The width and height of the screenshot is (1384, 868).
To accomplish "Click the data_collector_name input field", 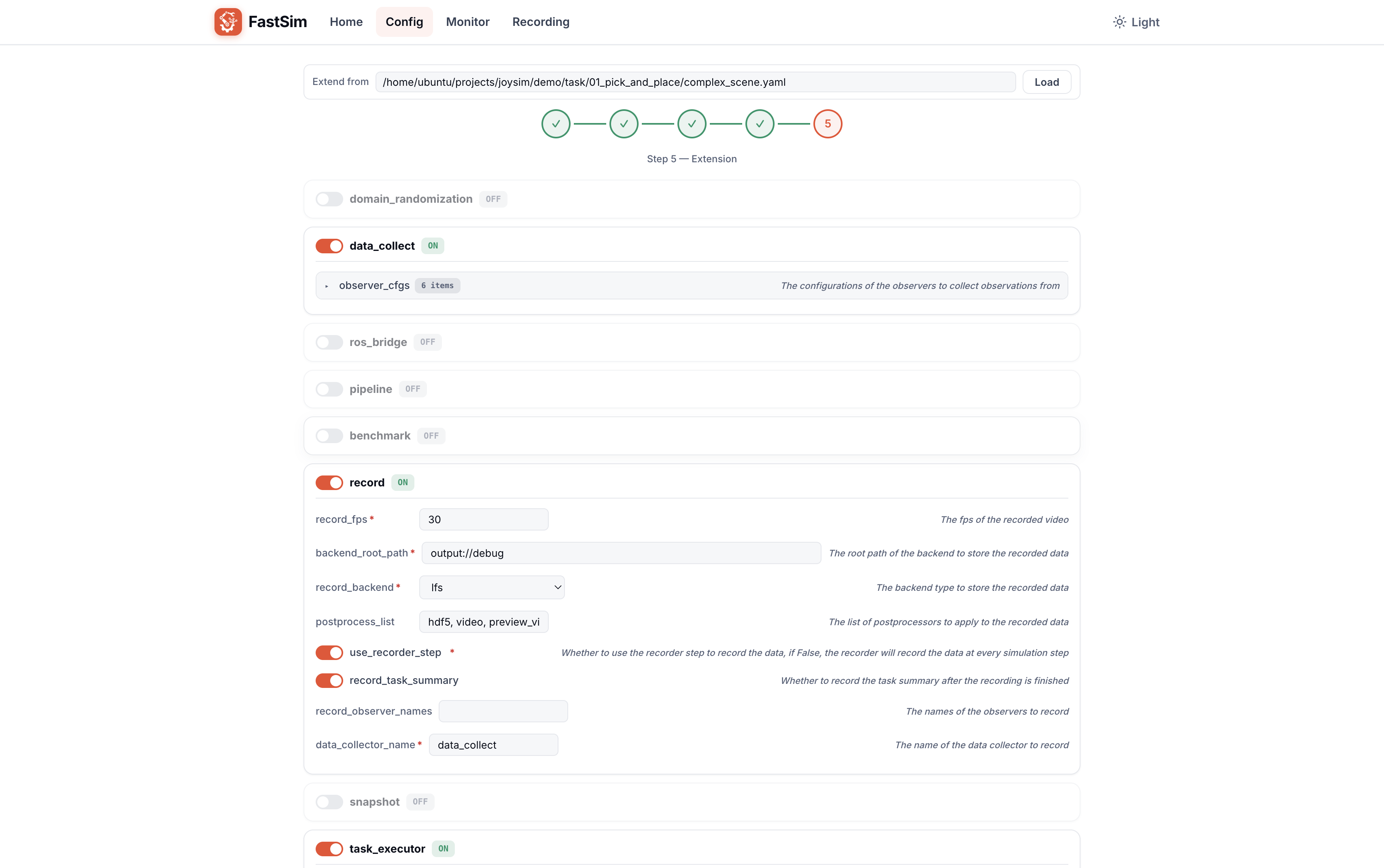I will [x=493, y=745].
